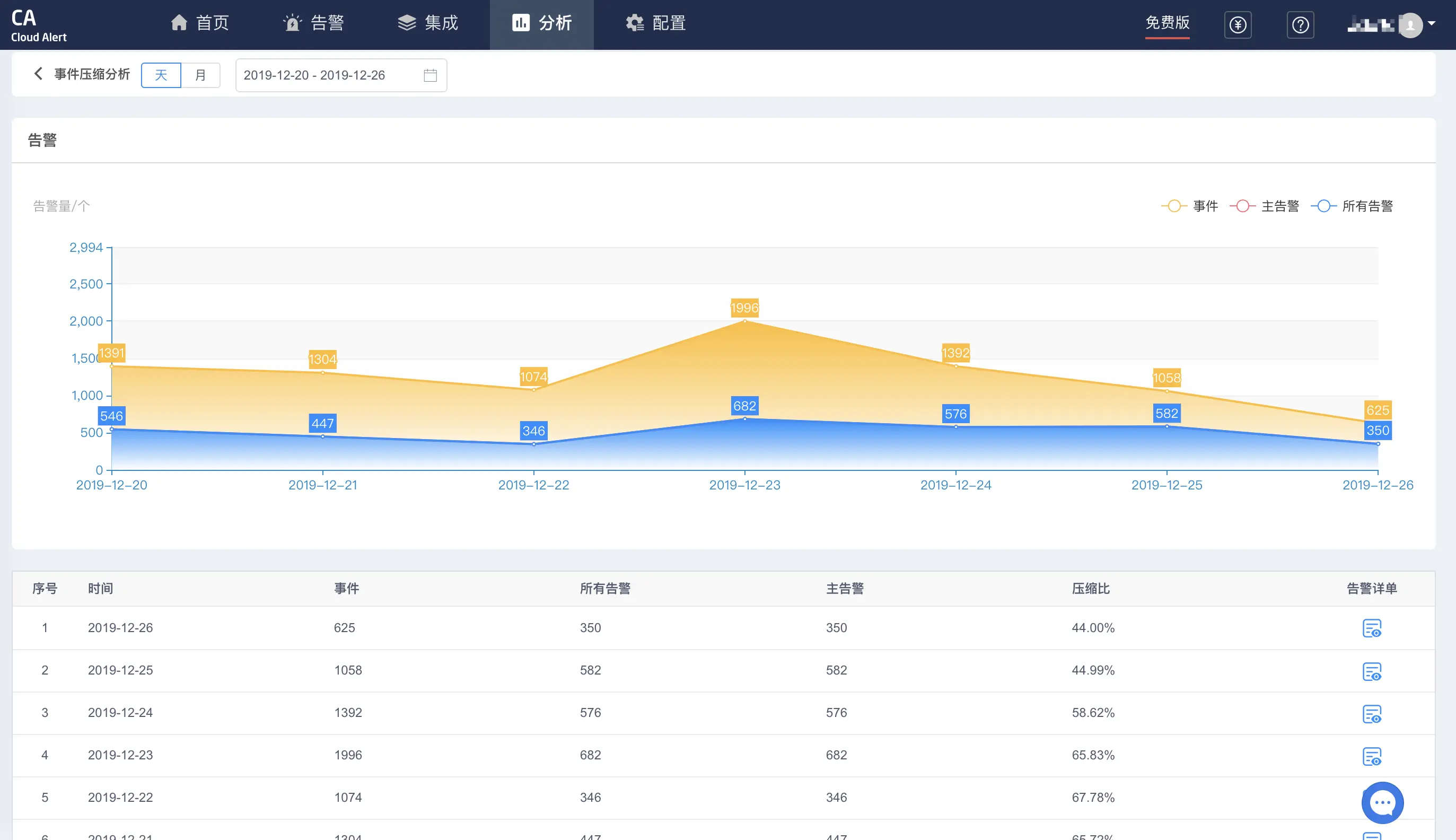Expand the user account dropdown arrow
Image resolution: width=1456 pixels, height=840 pixels.
[1432, 23]
